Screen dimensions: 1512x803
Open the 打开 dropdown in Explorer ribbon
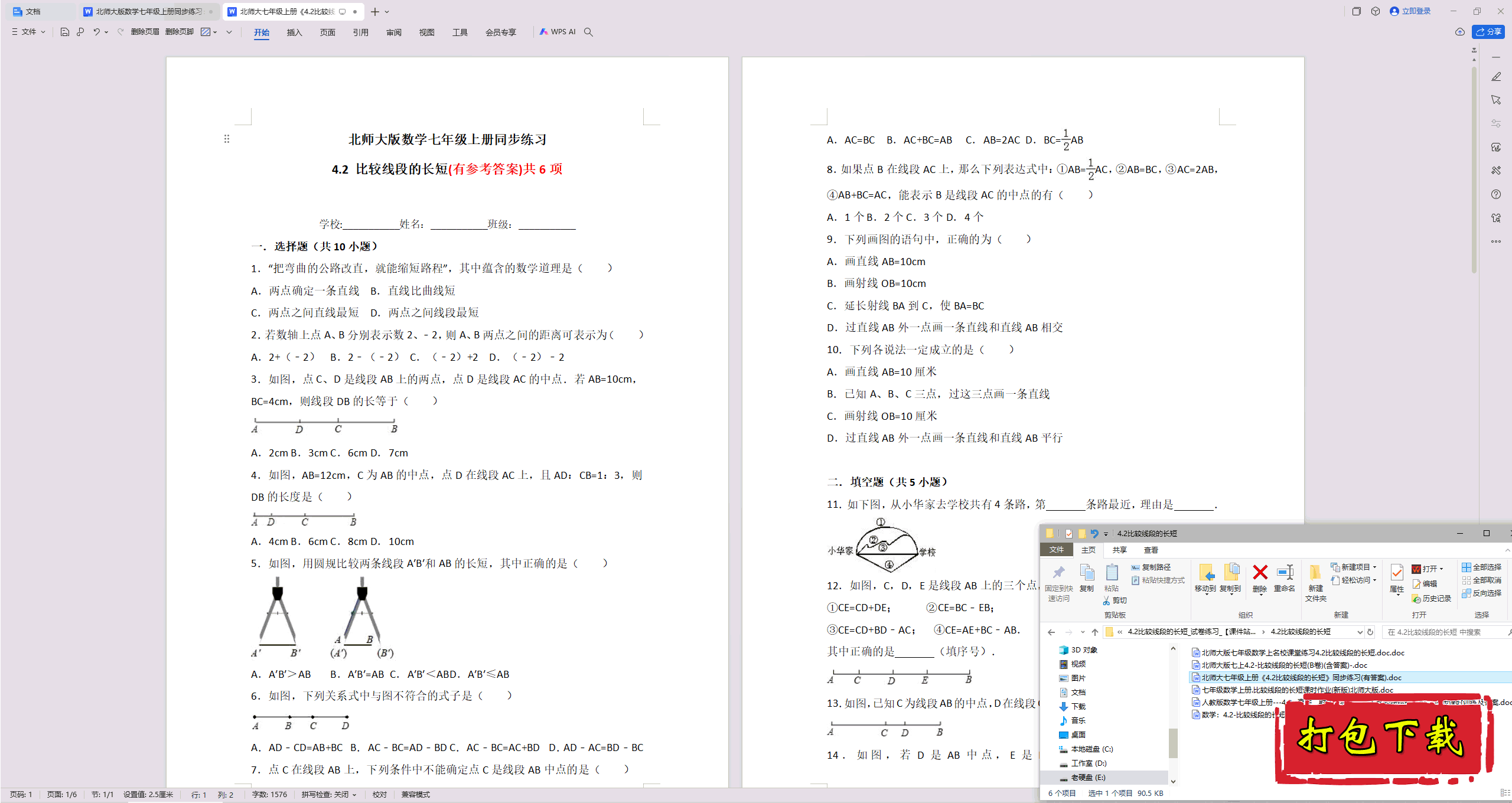pos(1428,569)
